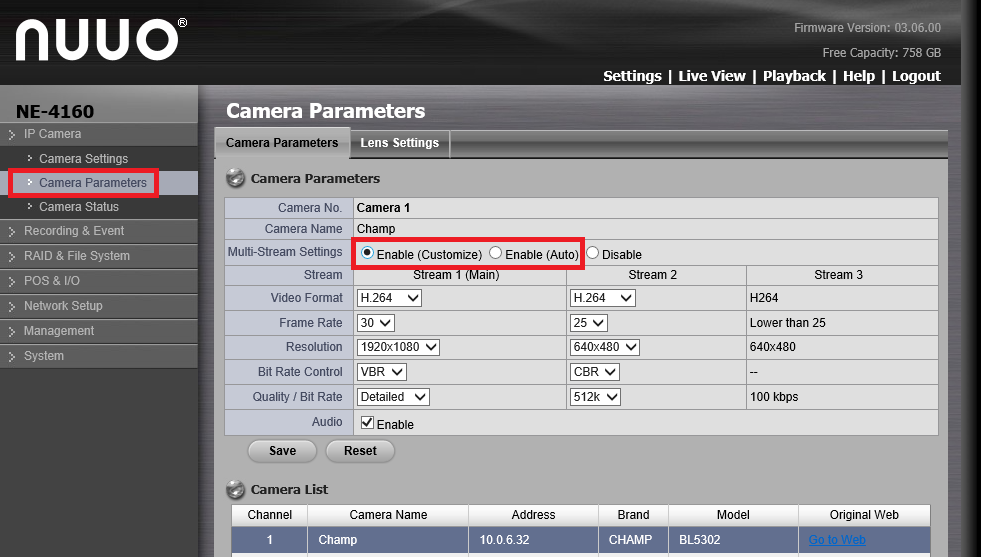Toggle the Audio Enable checkbox
This screenshot has height=557, width=981.
point(367,423)
